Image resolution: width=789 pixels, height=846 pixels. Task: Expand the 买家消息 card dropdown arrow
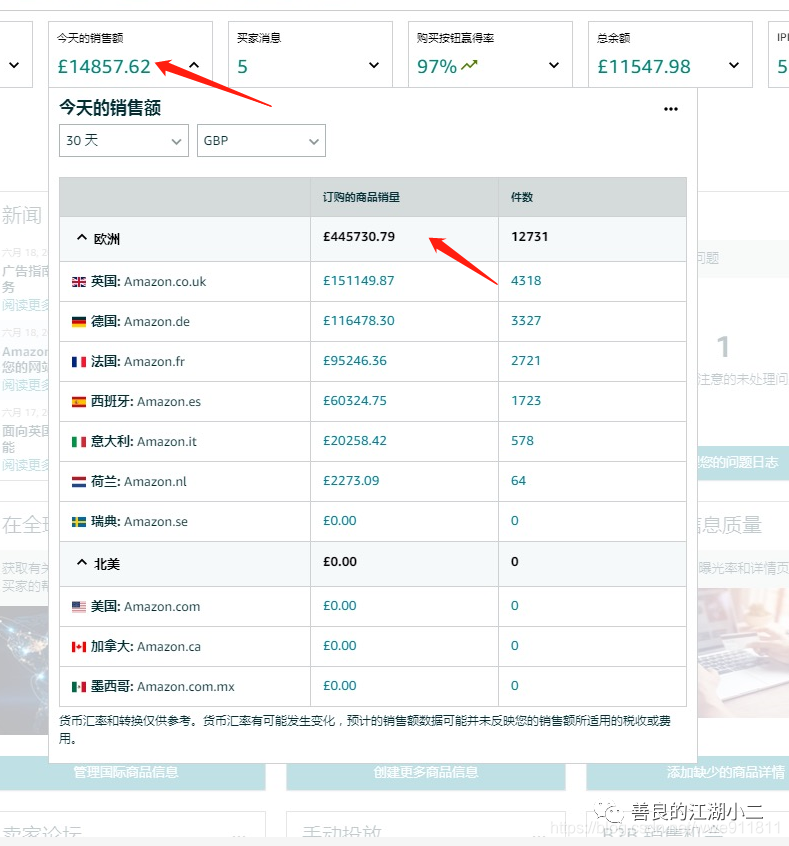(x=374, y=65)
